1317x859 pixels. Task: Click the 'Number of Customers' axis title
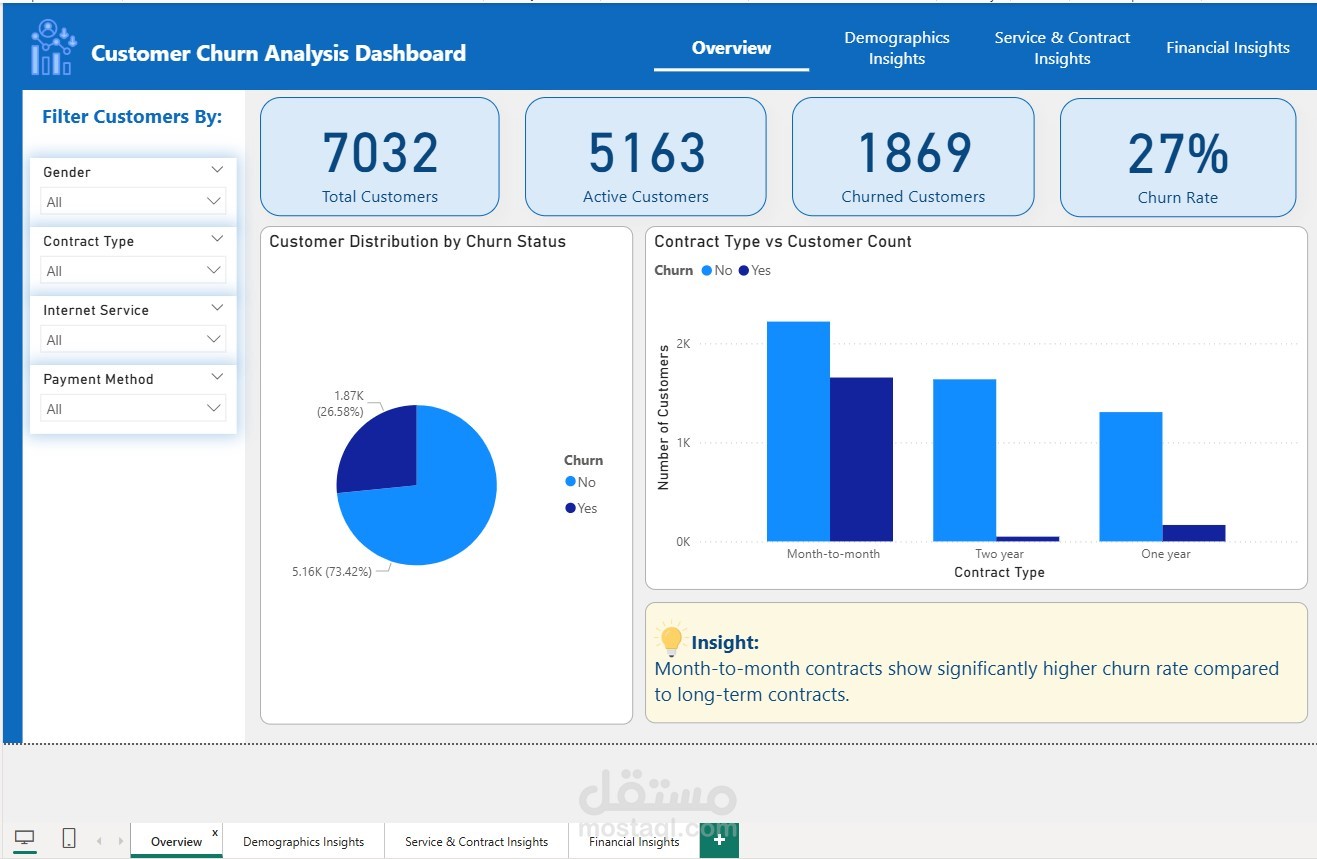point(664,418)
